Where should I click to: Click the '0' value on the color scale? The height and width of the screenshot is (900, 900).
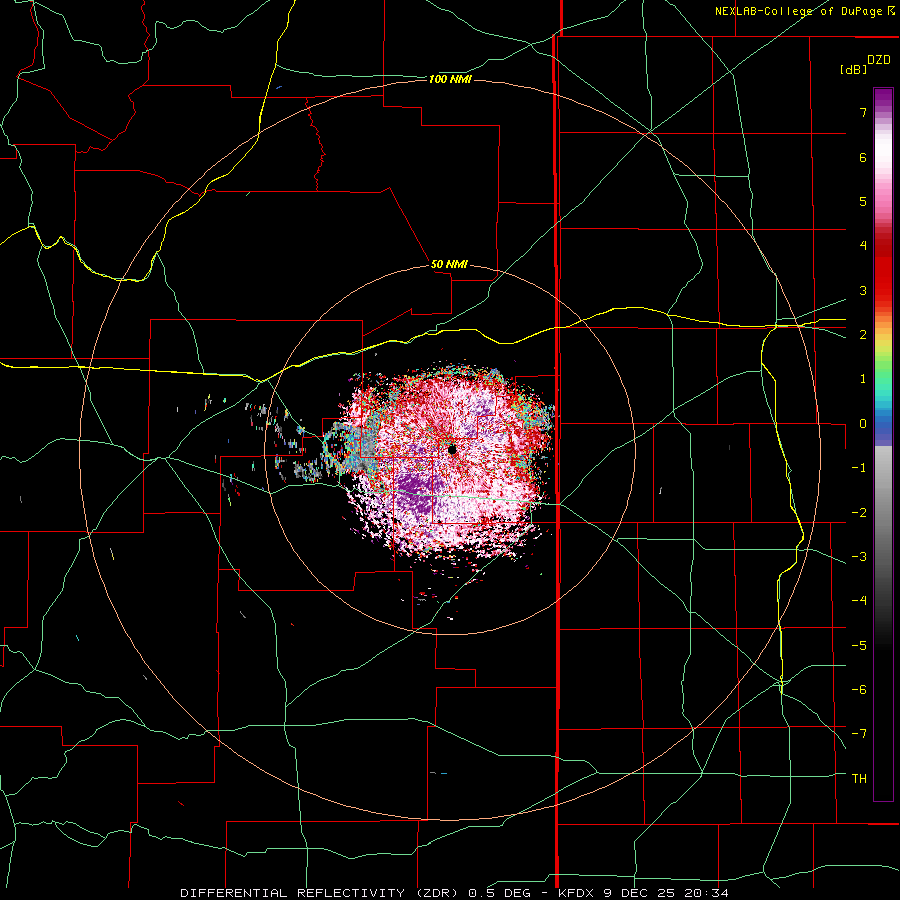coord(863,424)
